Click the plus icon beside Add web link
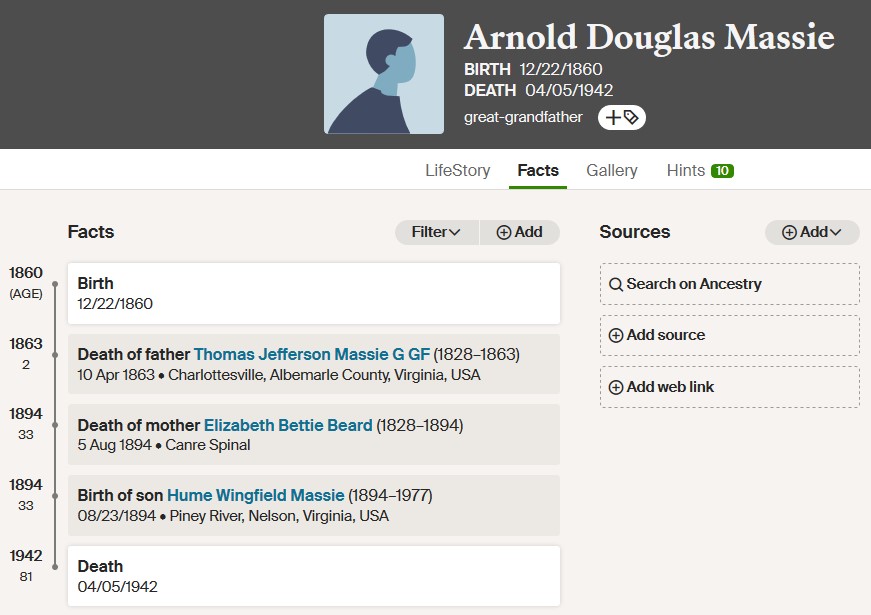 615,387
